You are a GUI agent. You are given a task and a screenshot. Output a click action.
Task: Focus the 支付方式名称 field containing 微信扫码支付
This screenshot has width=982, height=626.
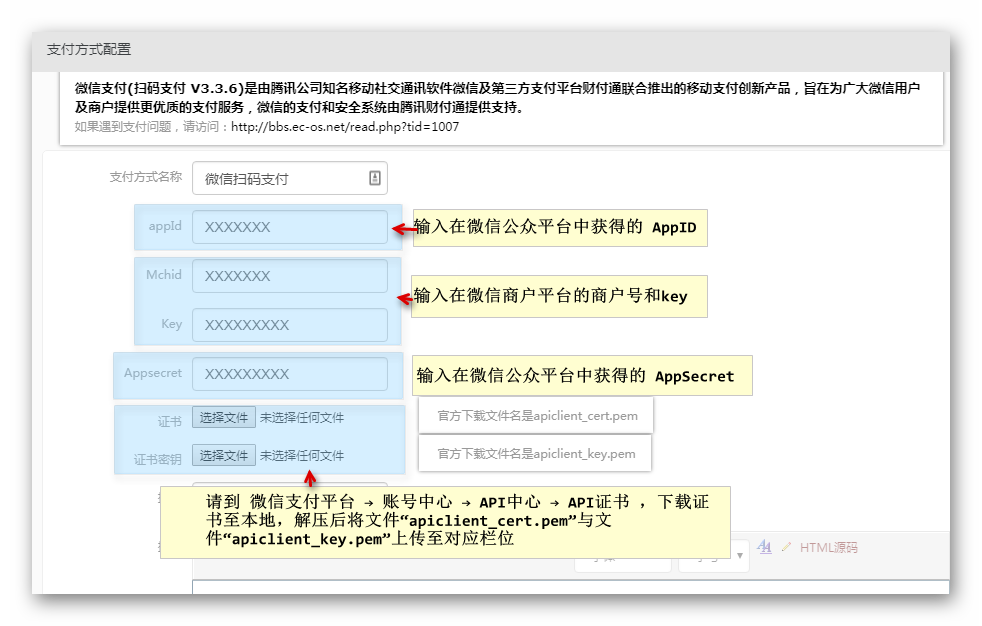coord(290,178)
